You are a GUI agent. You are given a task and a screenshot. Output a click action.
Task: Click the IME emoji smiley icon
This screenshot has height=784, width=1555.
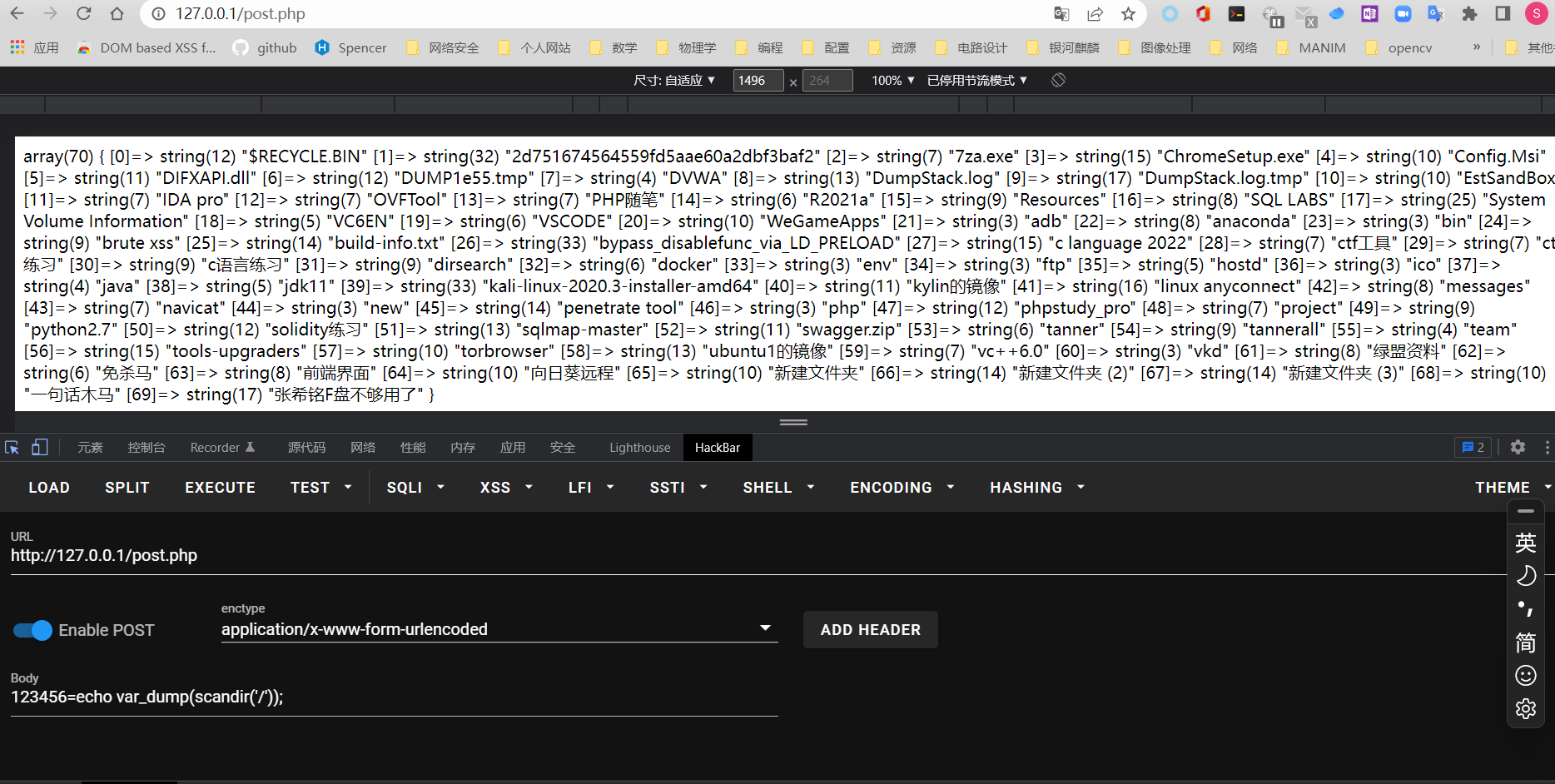(1525, 675)
